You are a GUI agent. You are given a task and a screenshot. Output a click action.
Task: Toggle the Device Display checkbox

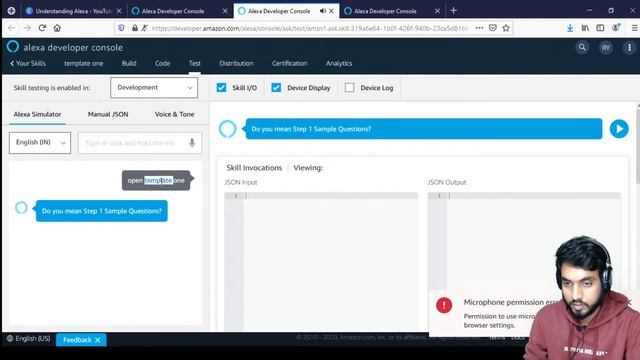click(276, 87)
